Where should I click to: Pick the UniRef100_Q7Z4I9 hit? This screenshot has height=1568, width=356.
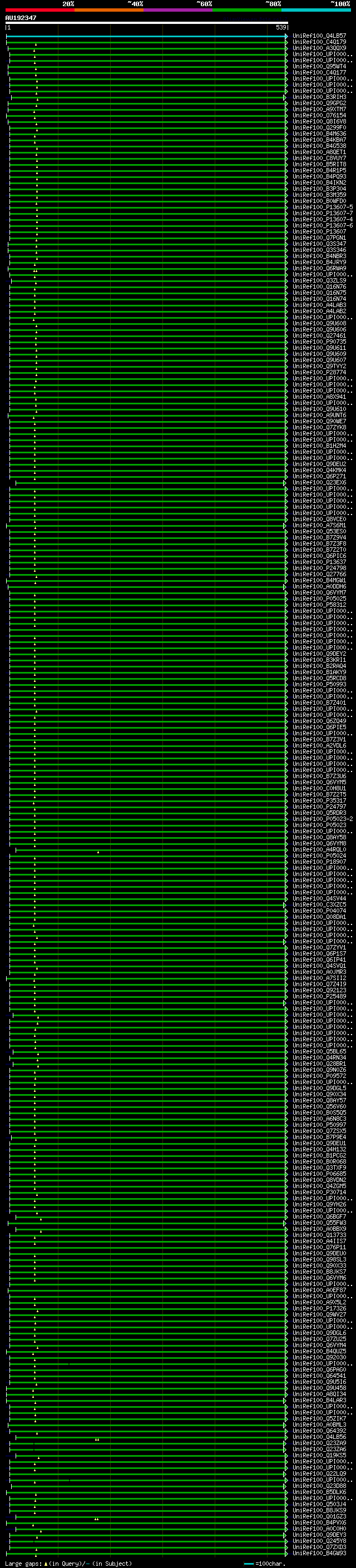(x=319, y=985)
